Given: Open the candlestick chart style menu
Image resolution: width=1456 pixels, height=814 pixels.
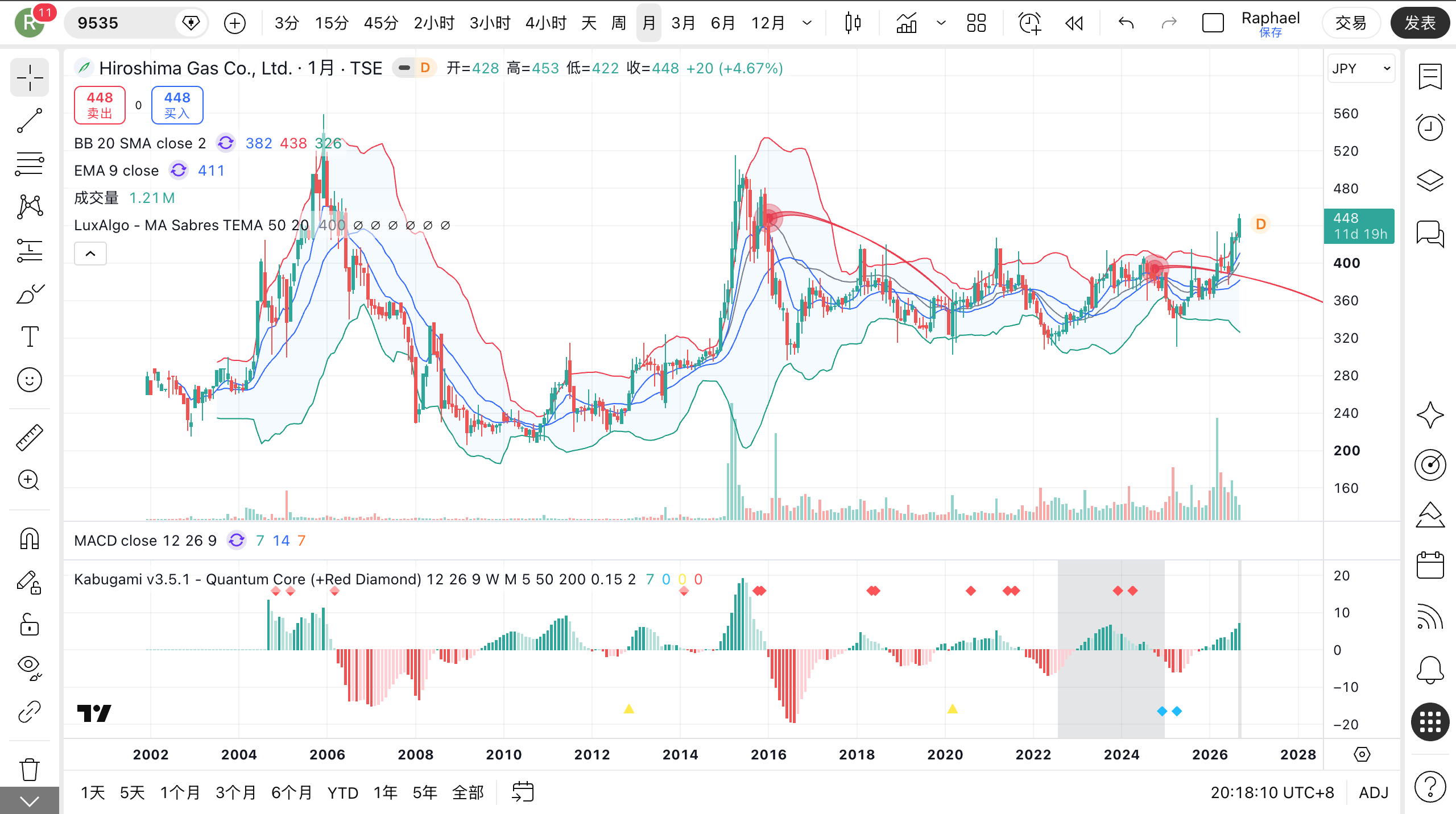Looking at the screenshot, I should [x=853, y=23].
